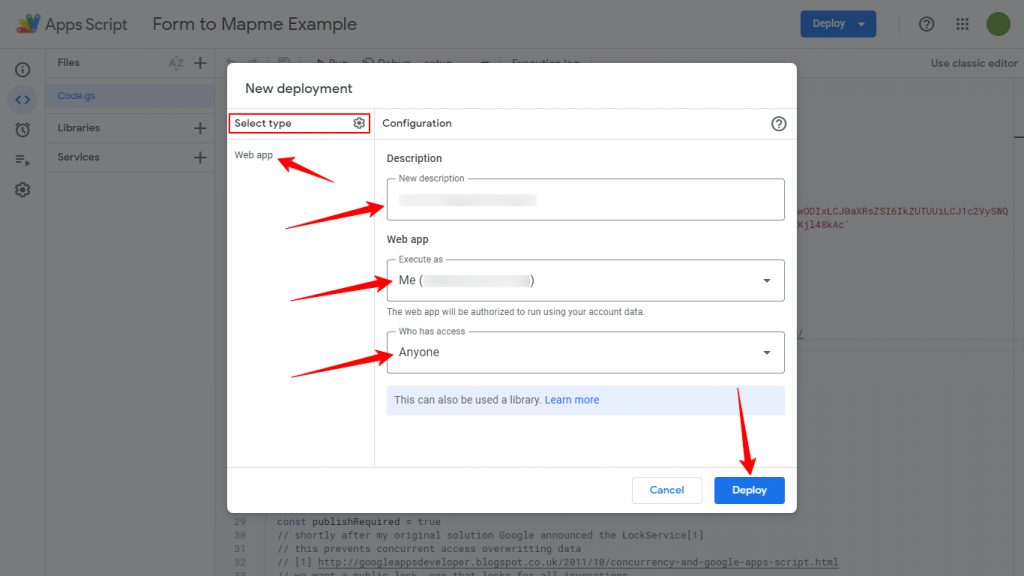Image resolution: width=1024 pixels, height=576 pixels.
Task: Switch to the code Editor sidebar icon
Action: pos(22,99)
